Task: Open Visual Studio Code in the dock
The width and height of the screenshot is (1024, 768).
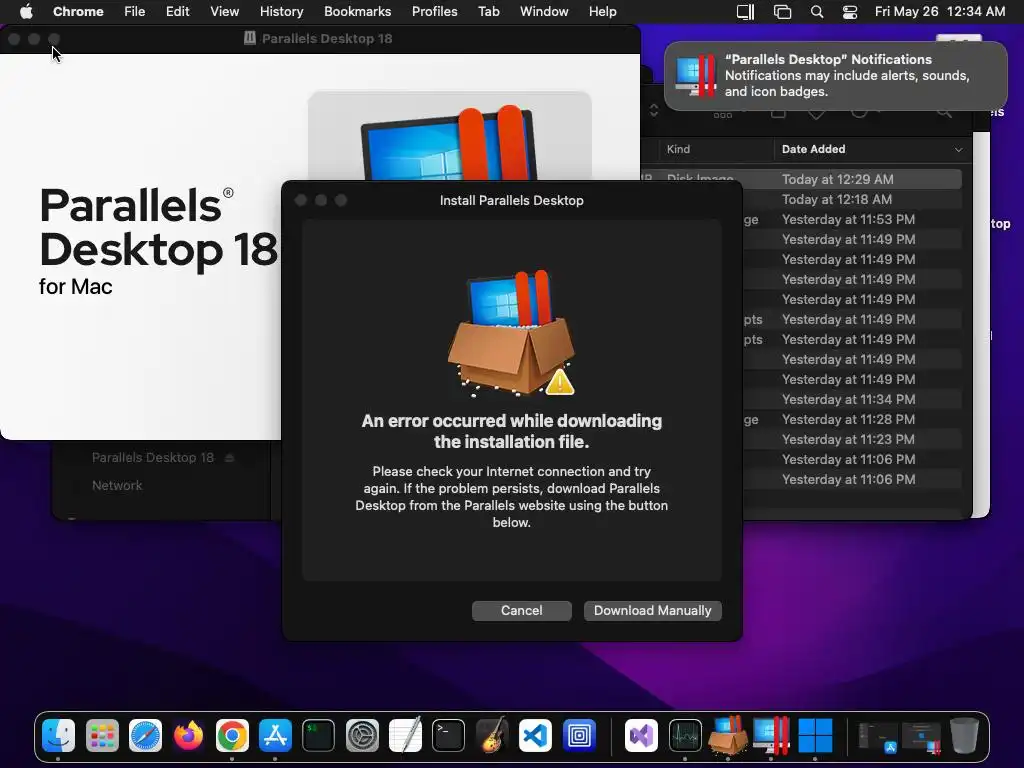Action: point(535,735)
